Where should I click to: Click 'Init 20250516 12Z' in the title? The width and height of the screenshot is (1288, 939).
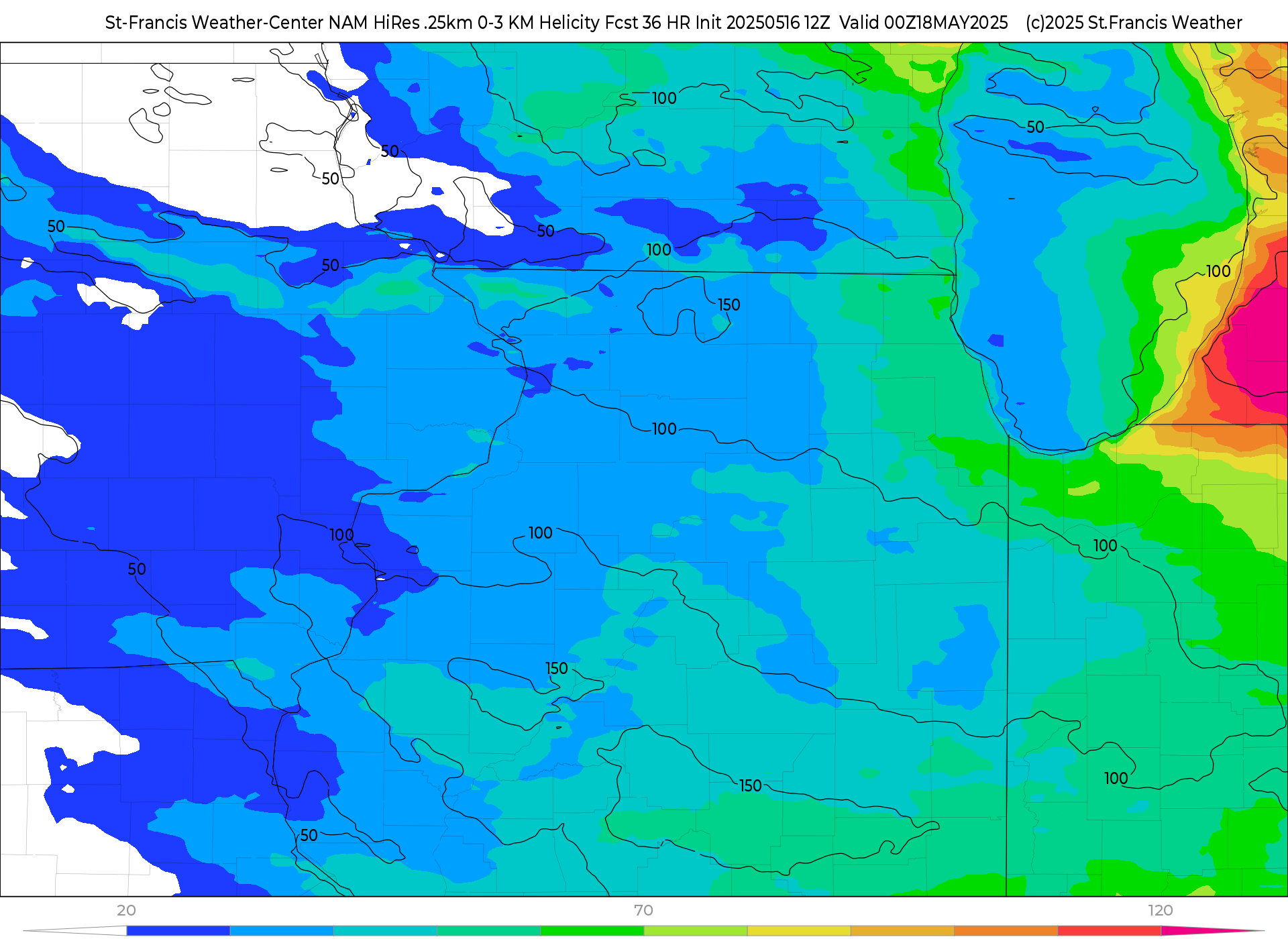(x=763, y=23)
